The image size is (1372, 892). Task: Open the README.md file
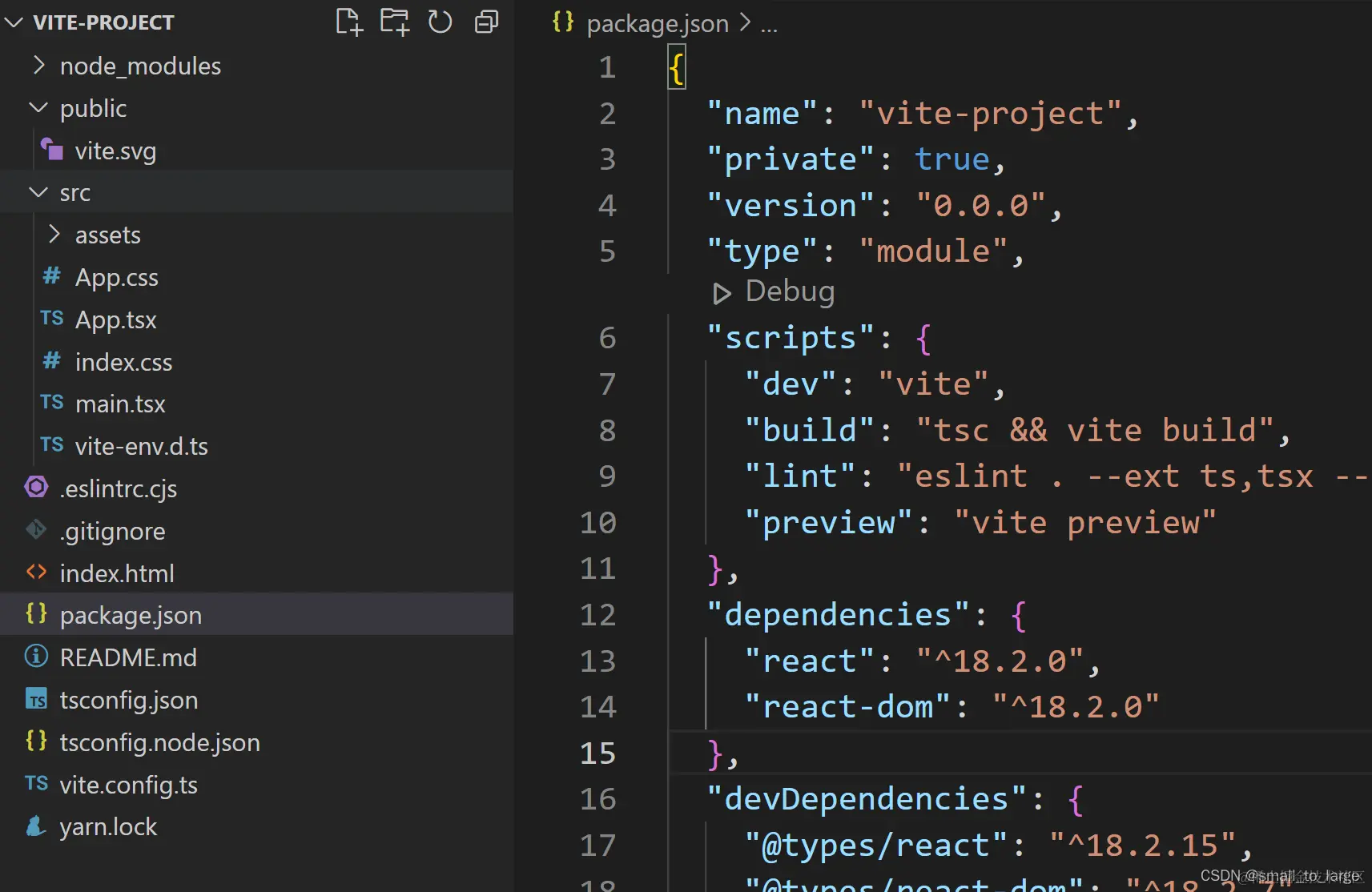(128, 657)
